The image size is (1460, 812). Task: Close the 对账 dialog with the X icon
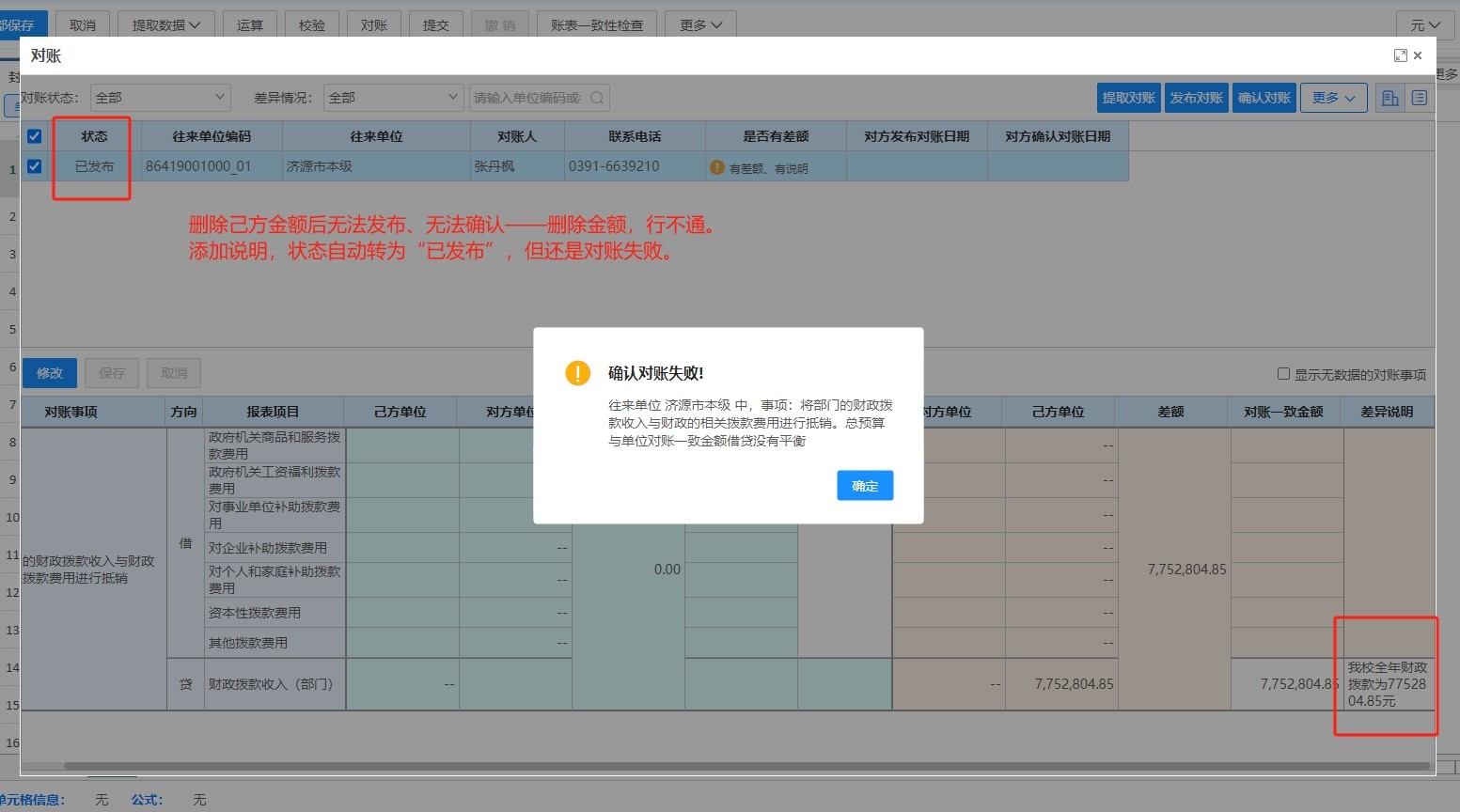click(x=1418, y=55)
